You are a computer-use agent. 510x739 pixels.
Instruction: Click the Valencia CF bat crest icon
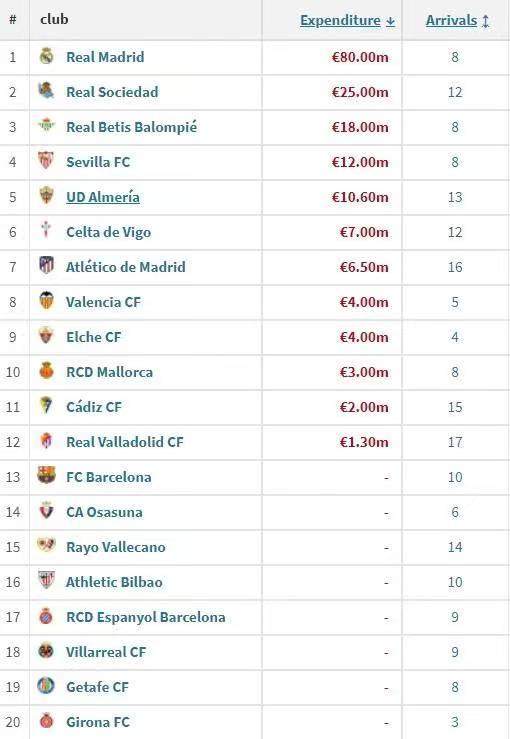coord(46,301)
